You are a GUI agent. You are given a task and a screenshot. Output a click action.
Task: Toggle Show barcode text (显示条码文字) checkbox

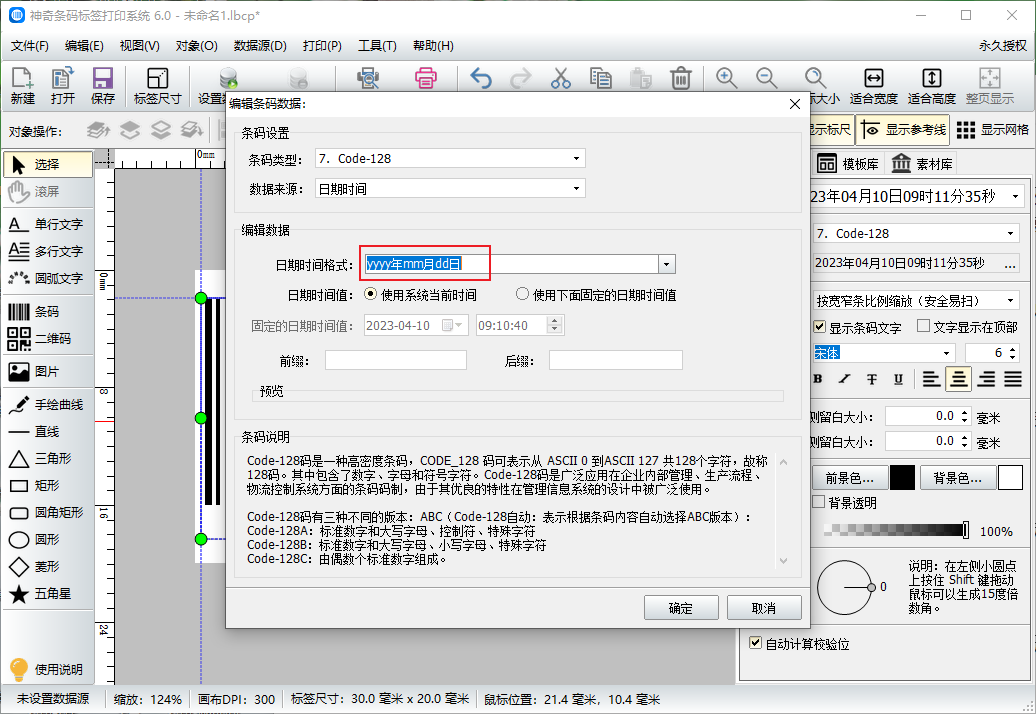[820, 327]
